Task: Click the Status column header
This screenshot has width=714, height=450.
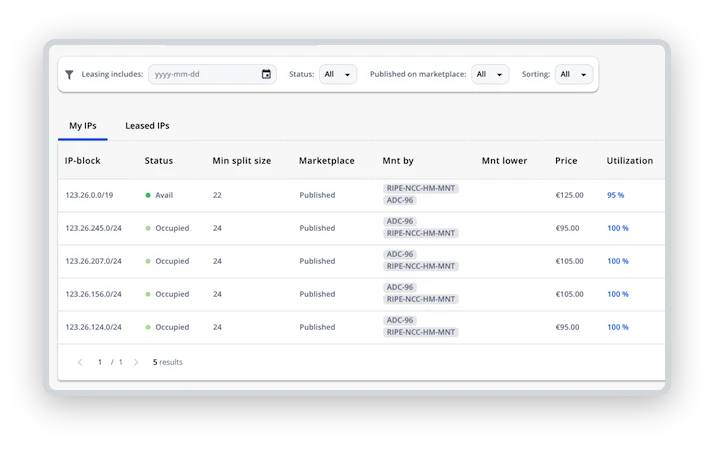Action: (158, 161)
